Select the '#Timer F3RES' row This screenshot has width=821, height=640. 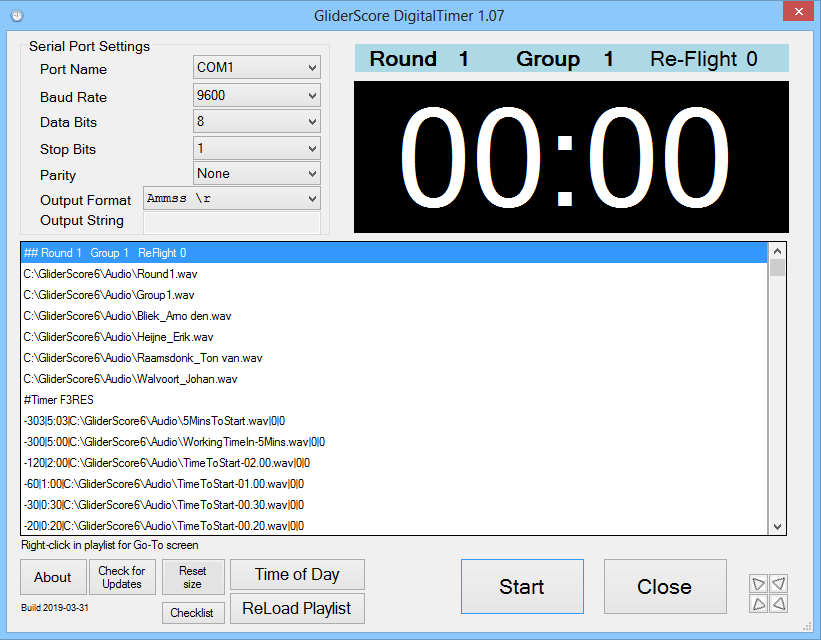394,400
